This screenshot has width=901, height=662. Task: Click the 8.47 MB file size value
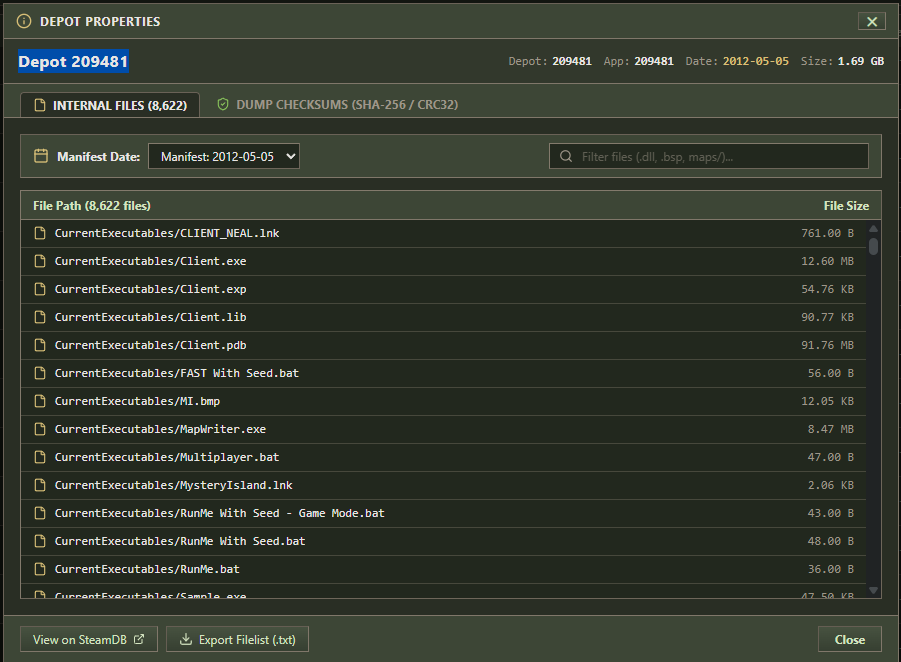click(x=831, y=429)
